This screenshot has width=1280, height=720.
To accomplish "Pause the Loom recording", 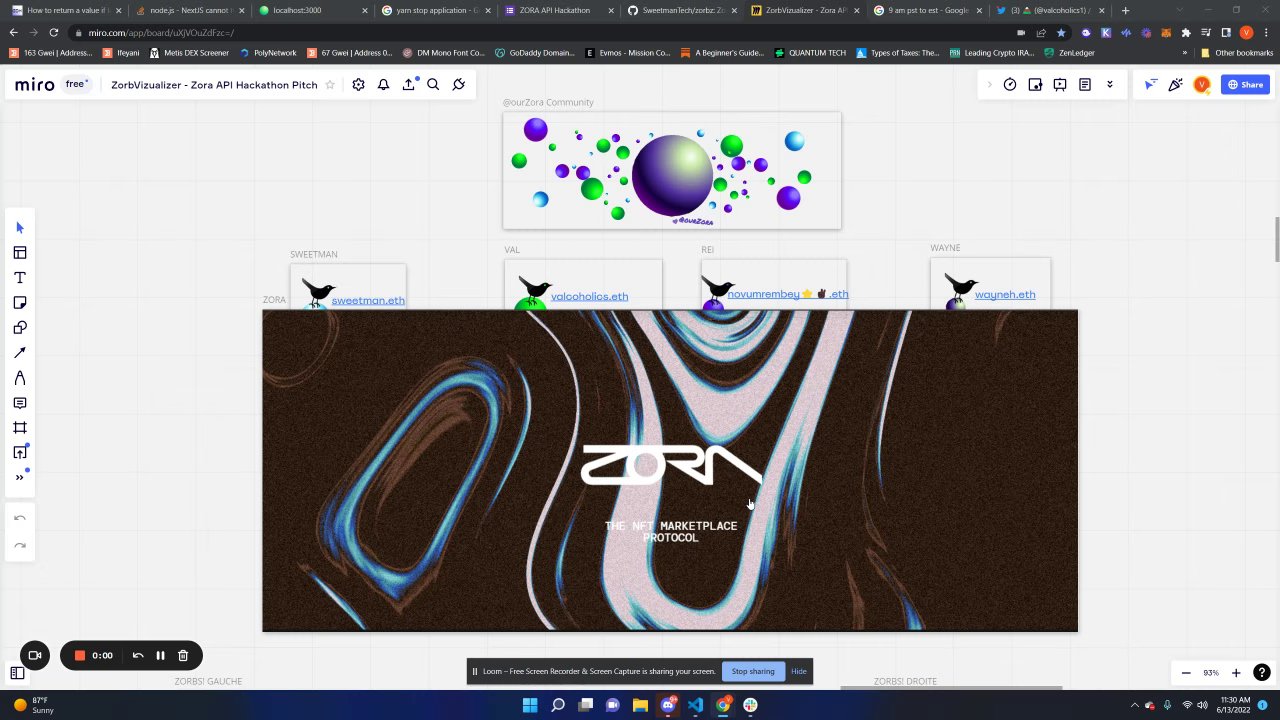I will [x=160, y=655].
